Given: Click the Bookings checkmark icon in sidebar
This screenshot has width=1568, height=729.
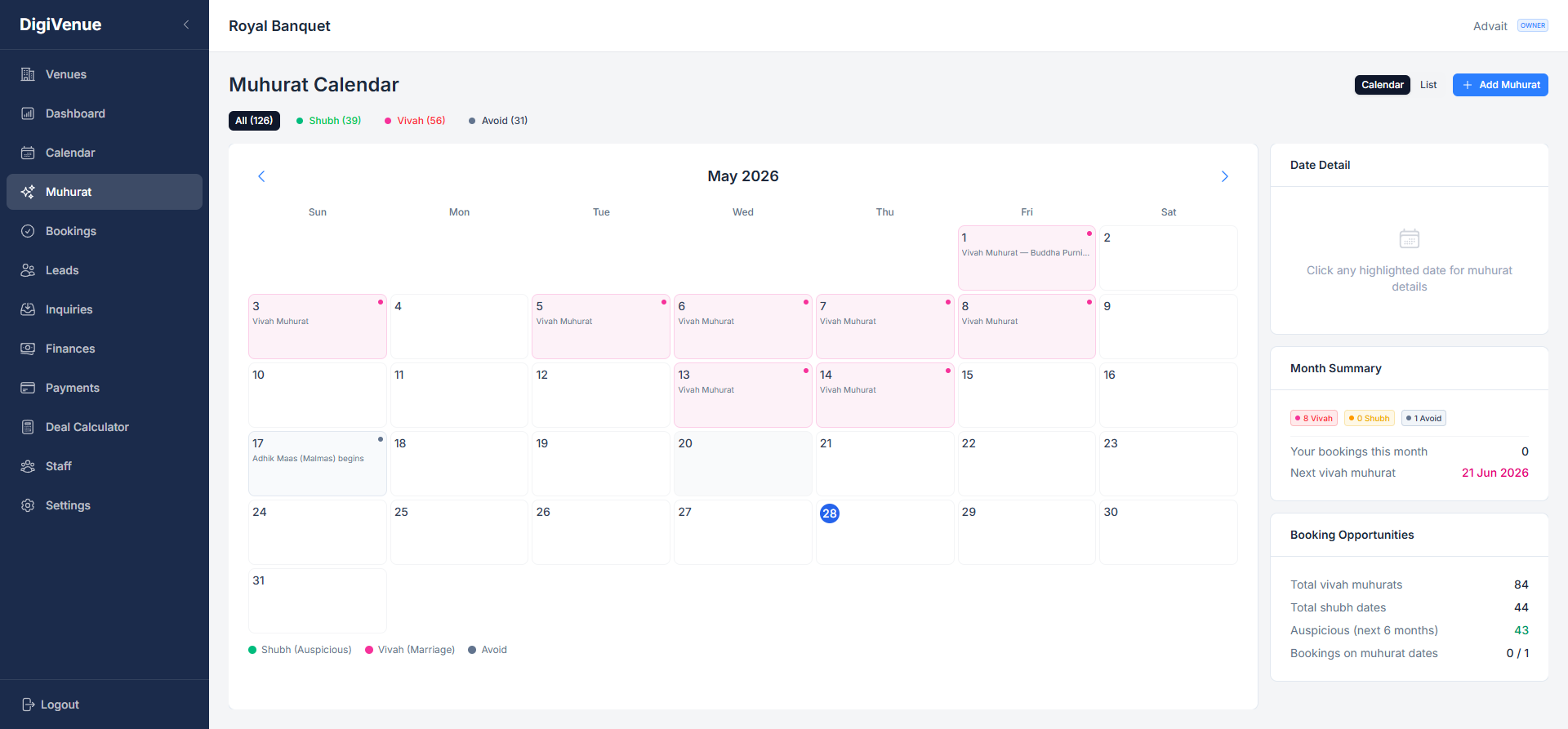Looking at the screenshot, I should coord(28,231).
